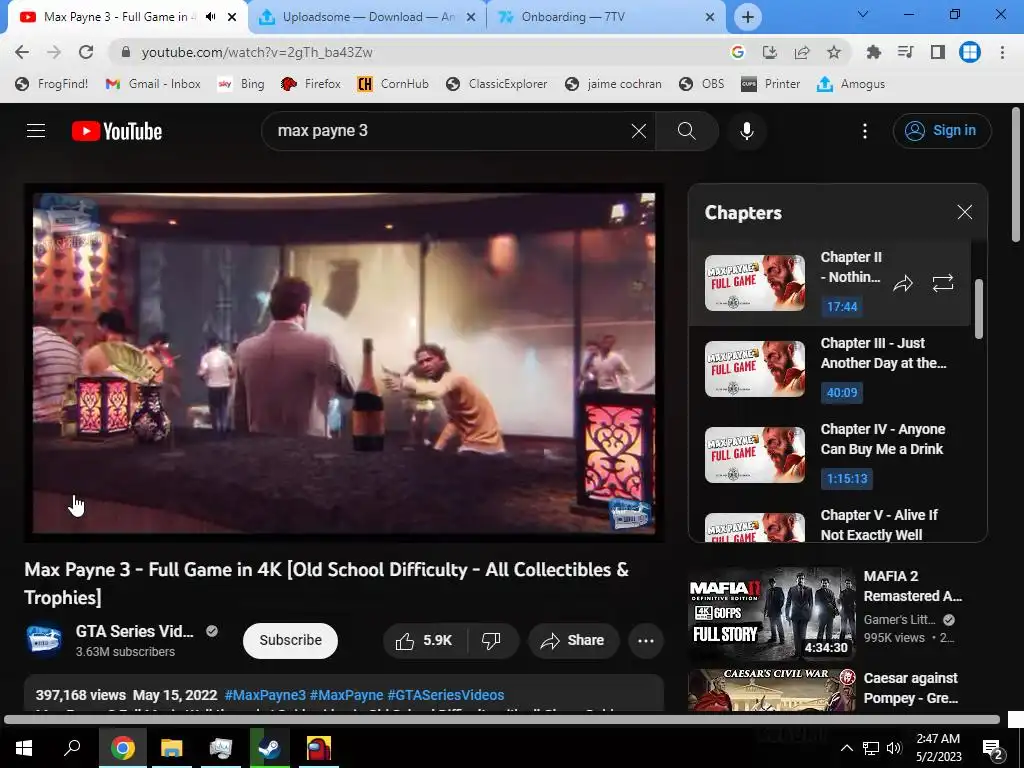This screenshot has width=1024, height=768.
Task: Like the video with thumbs up
Action: 424,641
